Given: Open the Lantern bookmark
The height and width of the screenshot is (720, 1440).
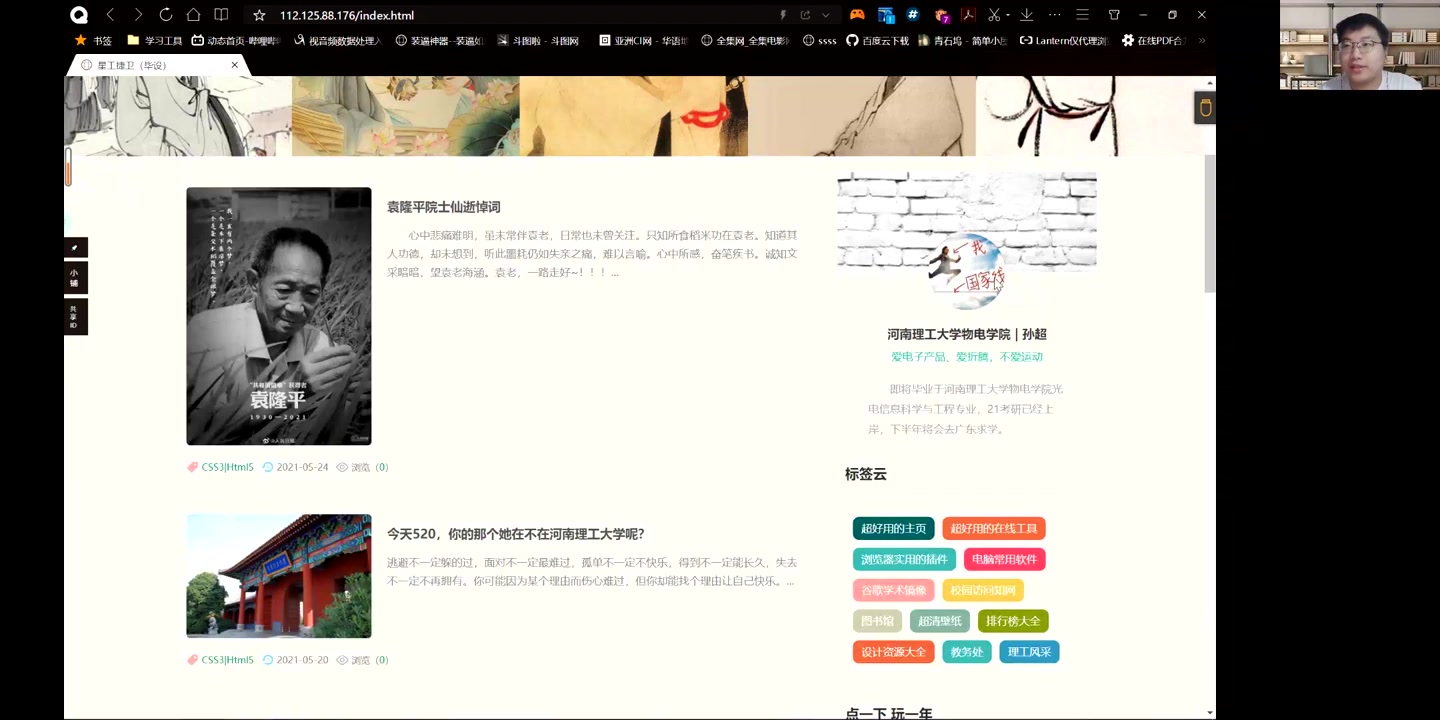Looking at the screenshot, I should [1064, 41].
